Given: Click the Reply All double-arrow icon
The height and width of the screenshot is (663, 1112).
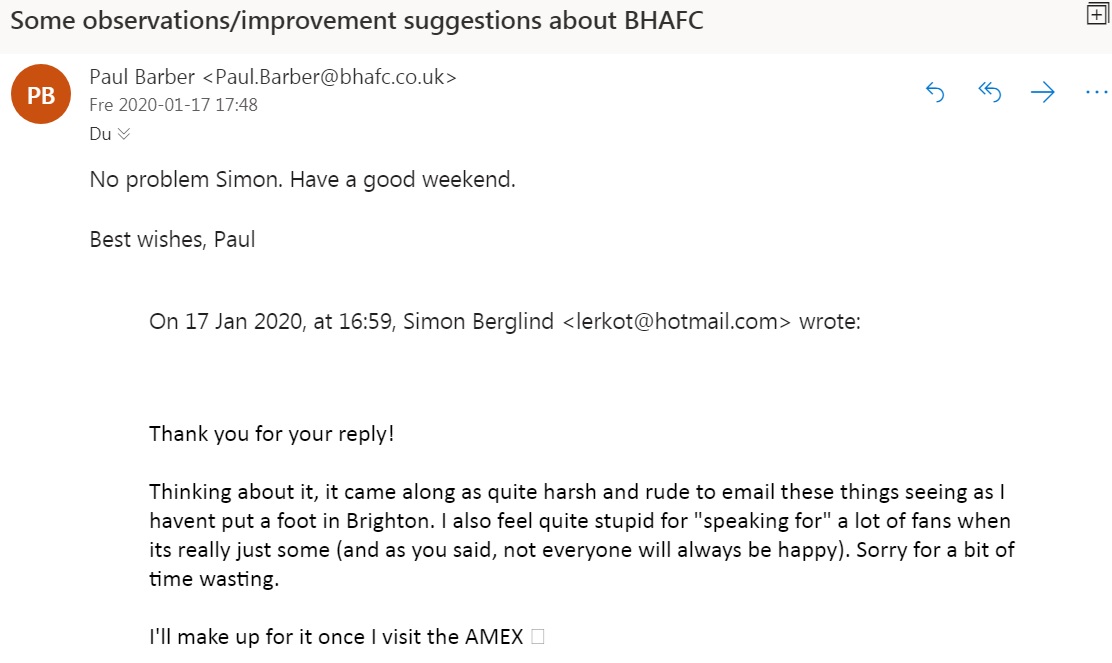Looking at the screenshot, I should pos(989,92).
